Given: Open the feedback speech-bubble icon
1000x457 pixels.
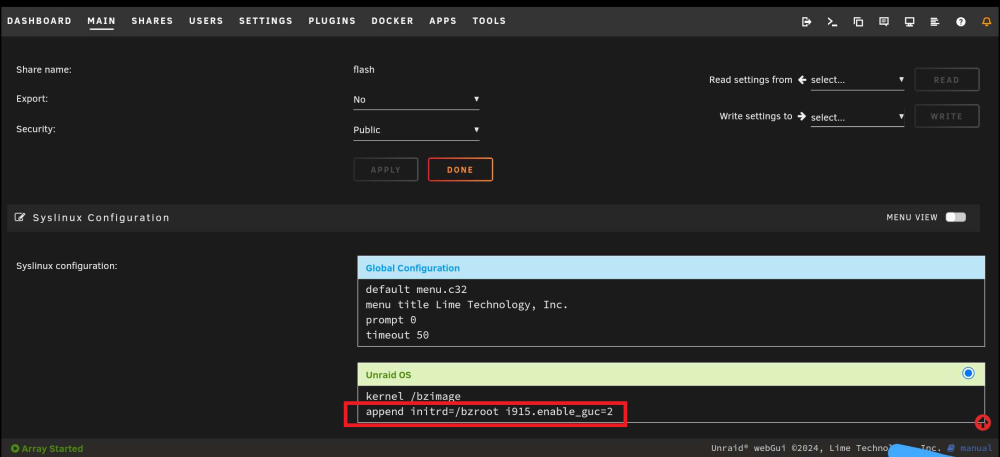Looking at the screenshot, I should 884,22.
